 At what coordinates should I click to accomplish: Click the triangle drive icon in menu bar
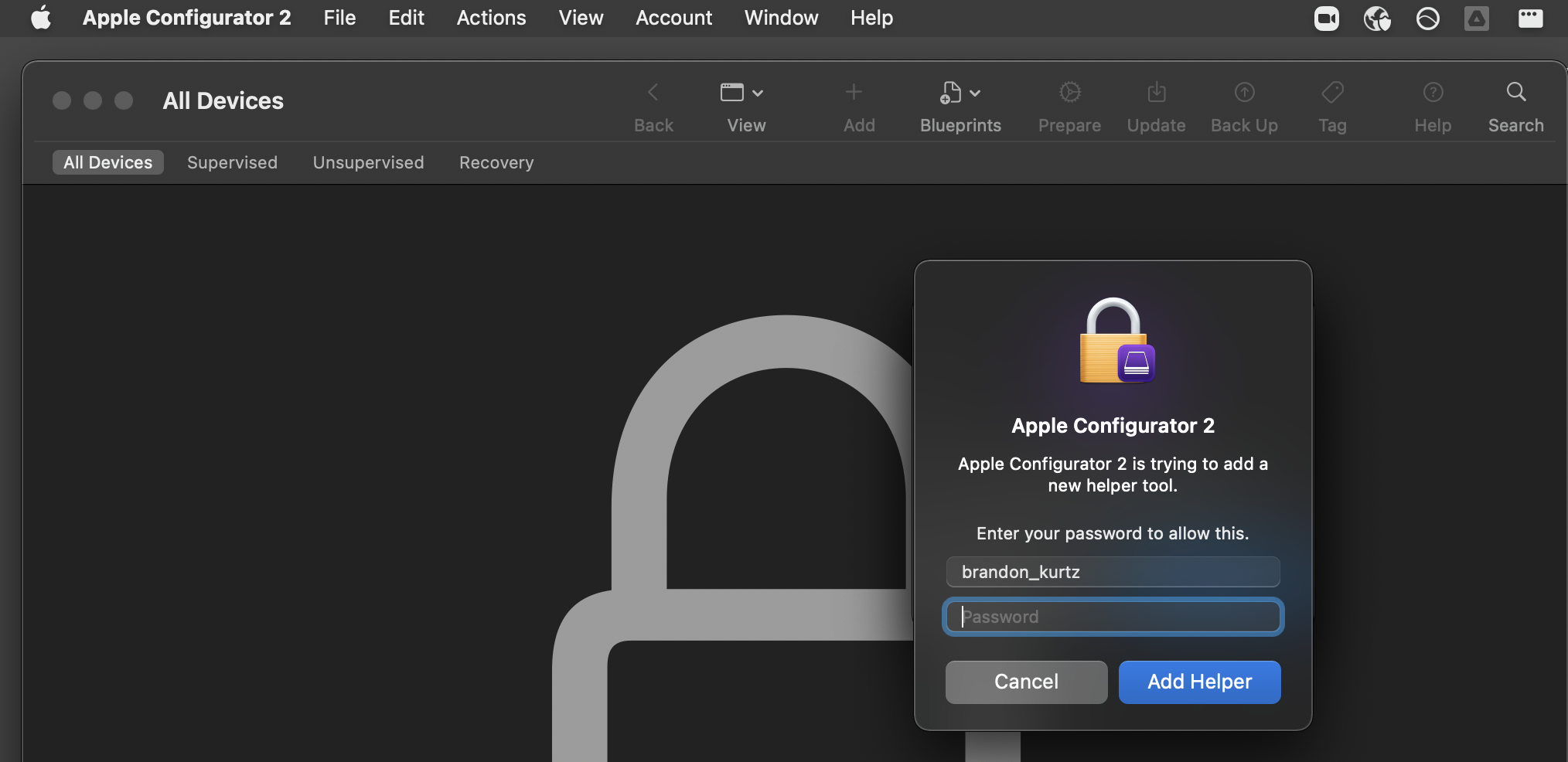pyautogui.click(x=1477, y=18)
